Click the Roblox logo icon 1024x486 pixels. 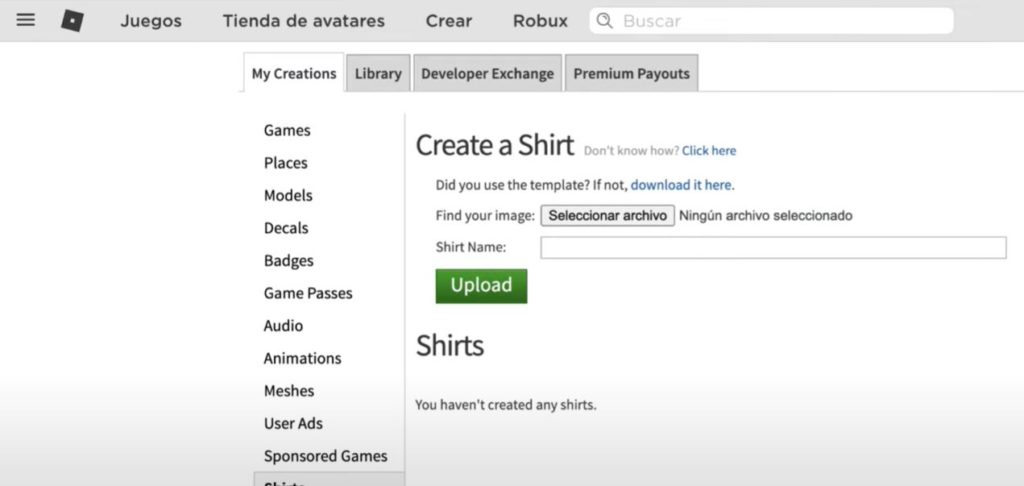pyautogui.click(x=72, y=21)
